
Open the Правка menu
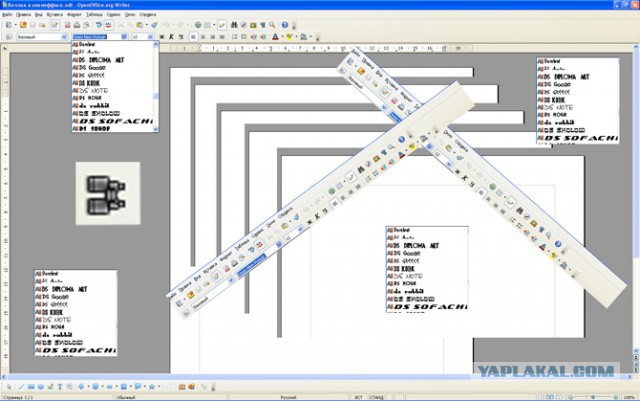23,15
